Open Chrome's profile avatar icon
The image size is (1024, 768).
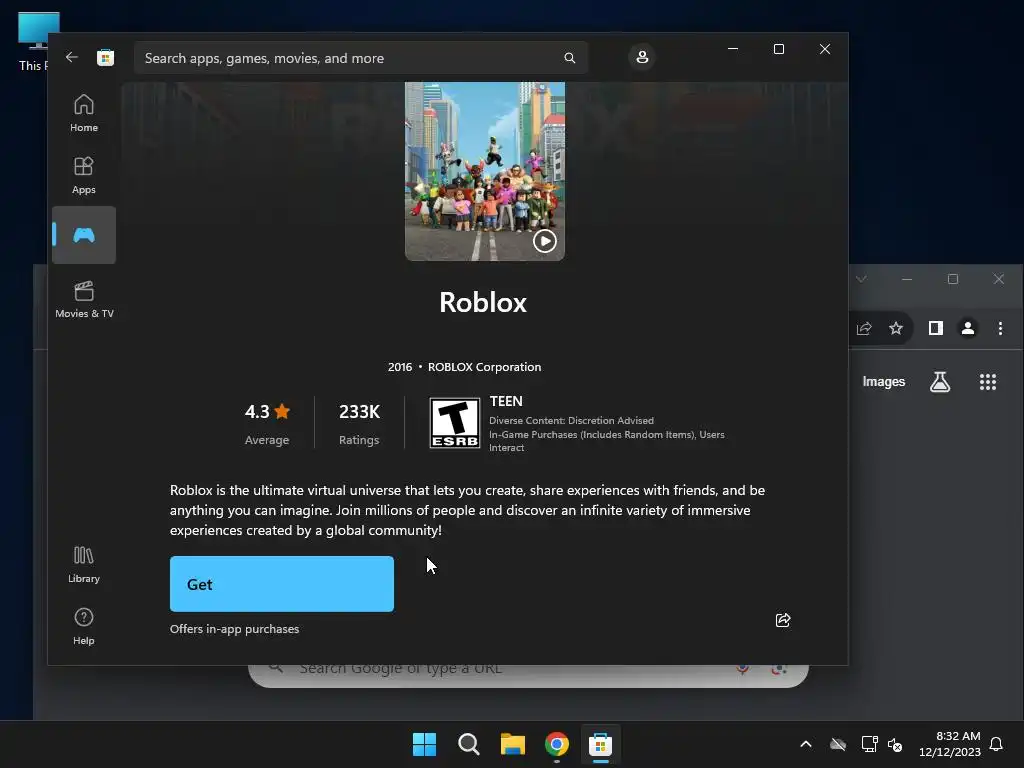pyautogui.click(x=968, y=328)
